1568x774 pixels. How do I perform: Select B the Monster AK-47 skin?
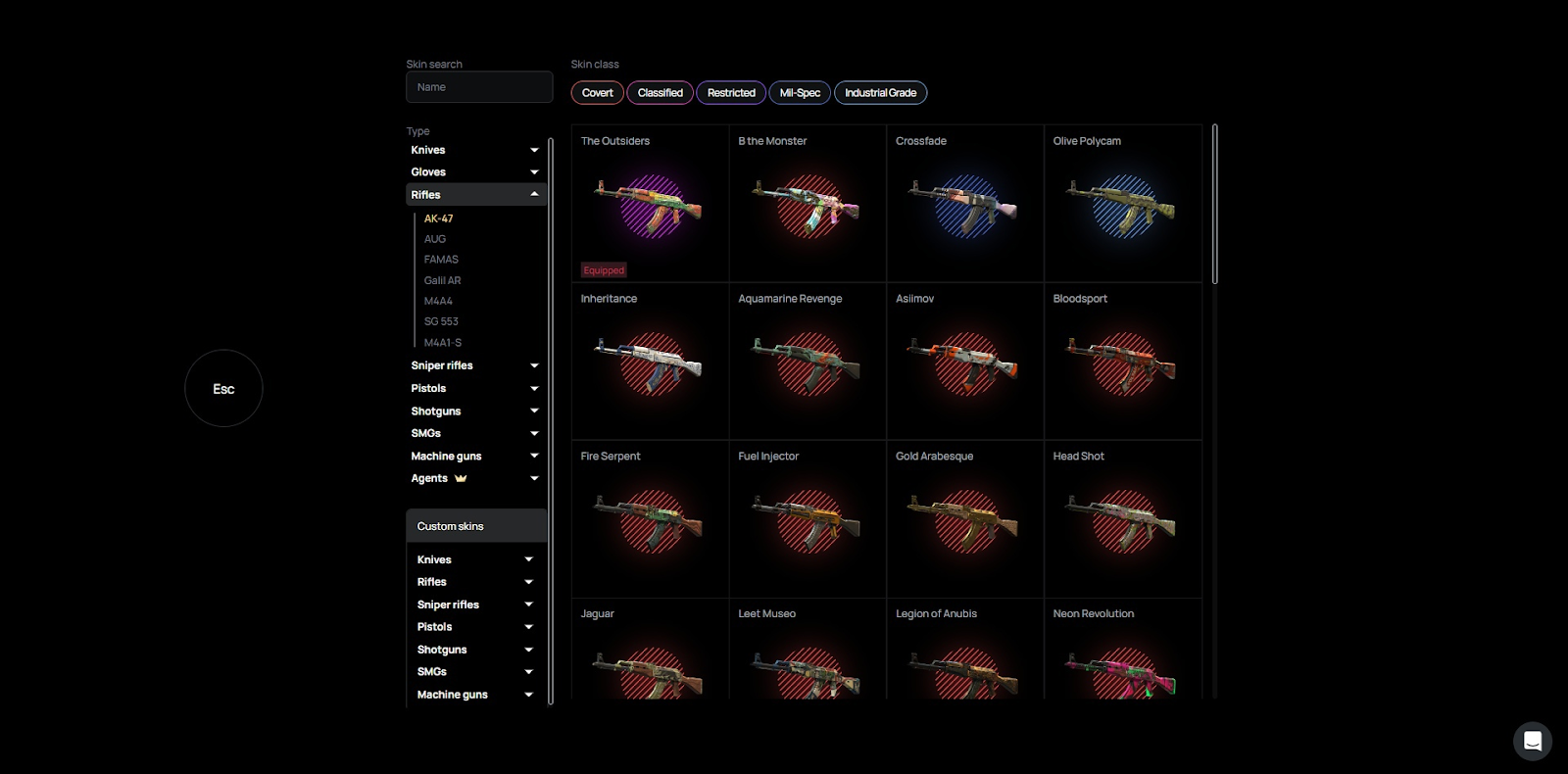tap(808, 204)
